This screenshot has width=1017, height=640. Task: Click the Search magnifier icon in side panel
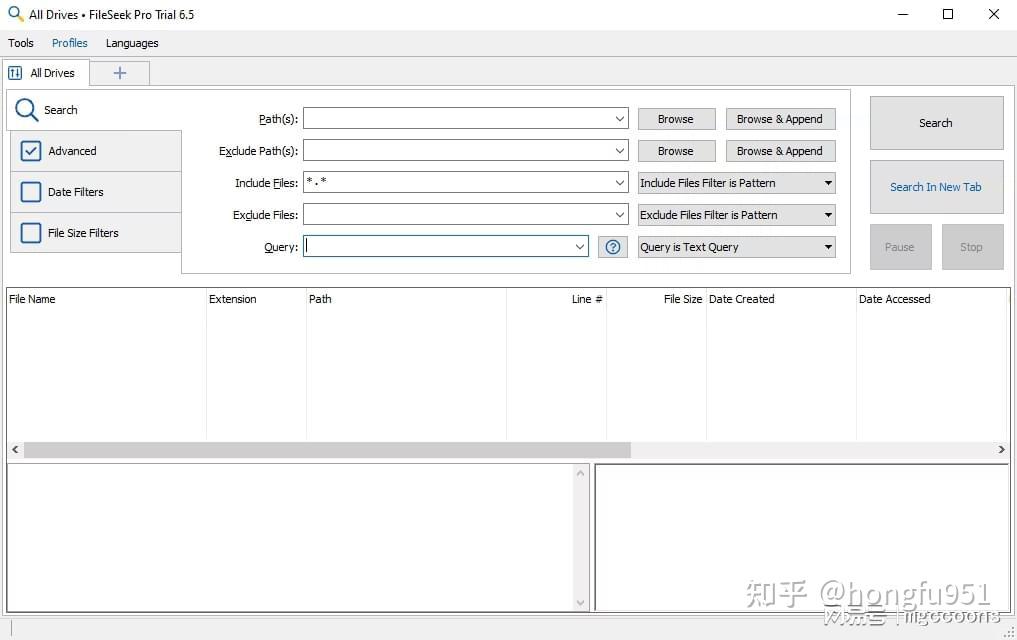[27, 110]
